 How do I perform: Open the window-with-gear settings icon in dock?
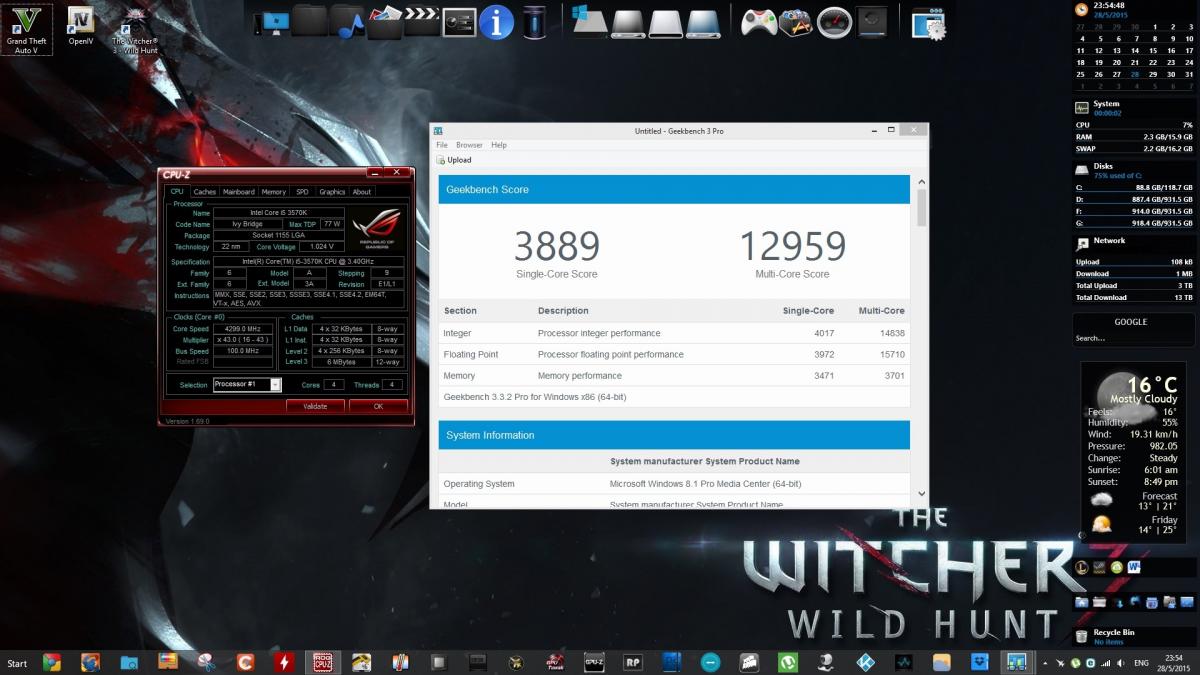[930, 22]
